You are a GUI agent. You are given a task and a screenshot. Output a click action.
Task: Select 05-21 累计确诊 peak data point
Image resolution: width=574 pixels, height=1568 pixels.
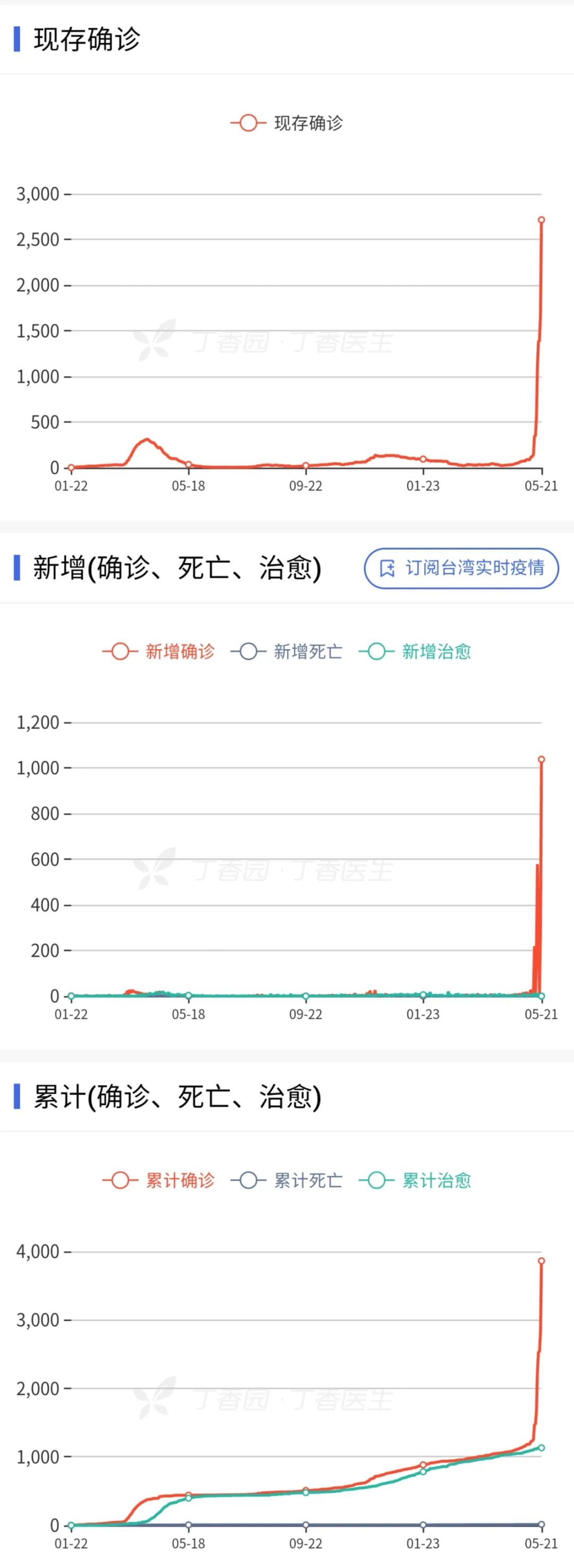(x=541, y=1261)
